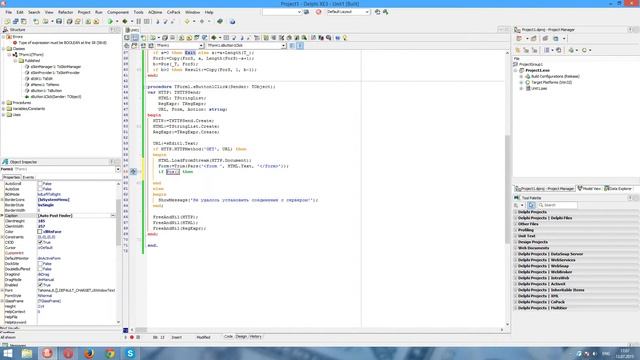Select Project1.exe in Project Manager
Screen dimensions: 640x360
(537, 70)
